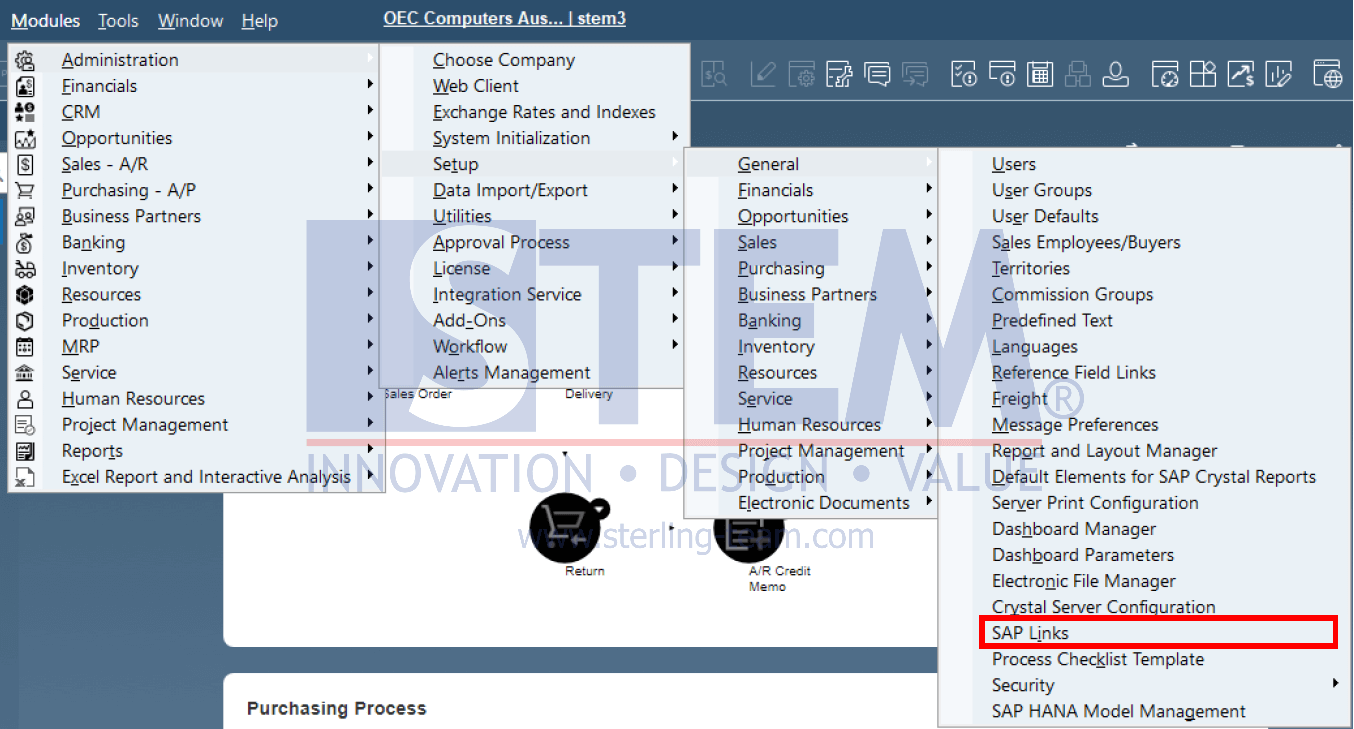Click the chart with dollar arrow toolbar icon
The height and width of the screenshot is (729, 1354).
1241,74
